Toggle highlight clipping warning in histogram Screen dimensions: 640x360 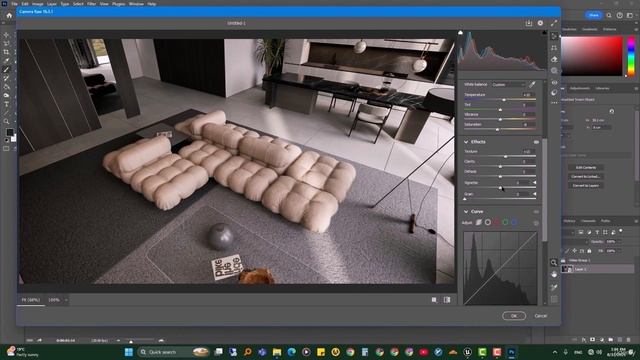(x=544, y=33)
